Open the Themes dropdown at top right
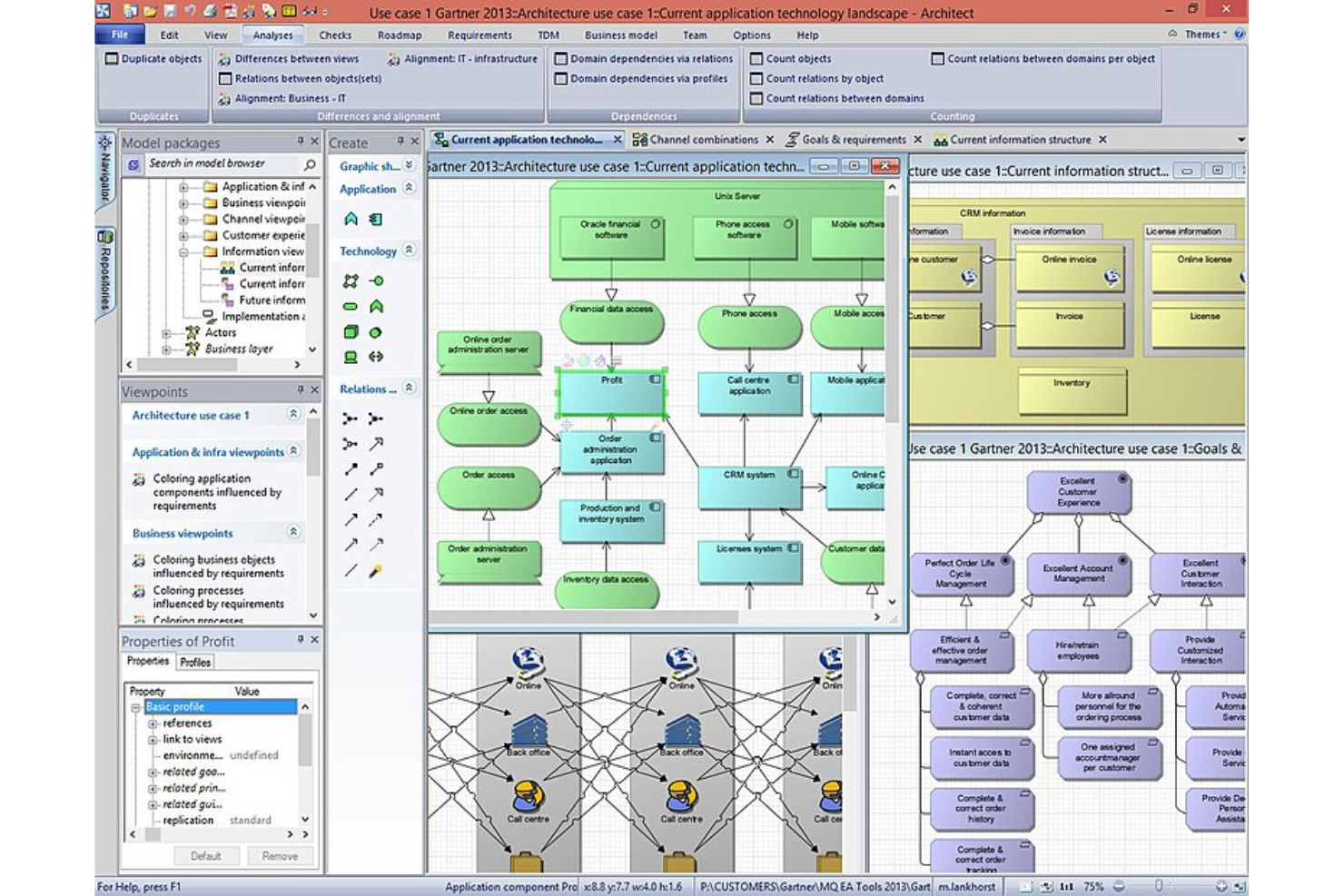 pyautogui.click(x=1207, y=34)
